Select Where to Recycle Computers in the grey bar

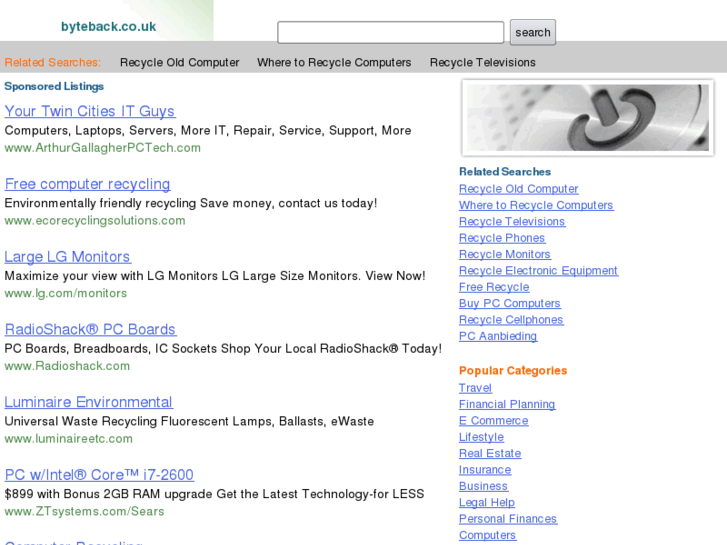click(x=334, y=63)
